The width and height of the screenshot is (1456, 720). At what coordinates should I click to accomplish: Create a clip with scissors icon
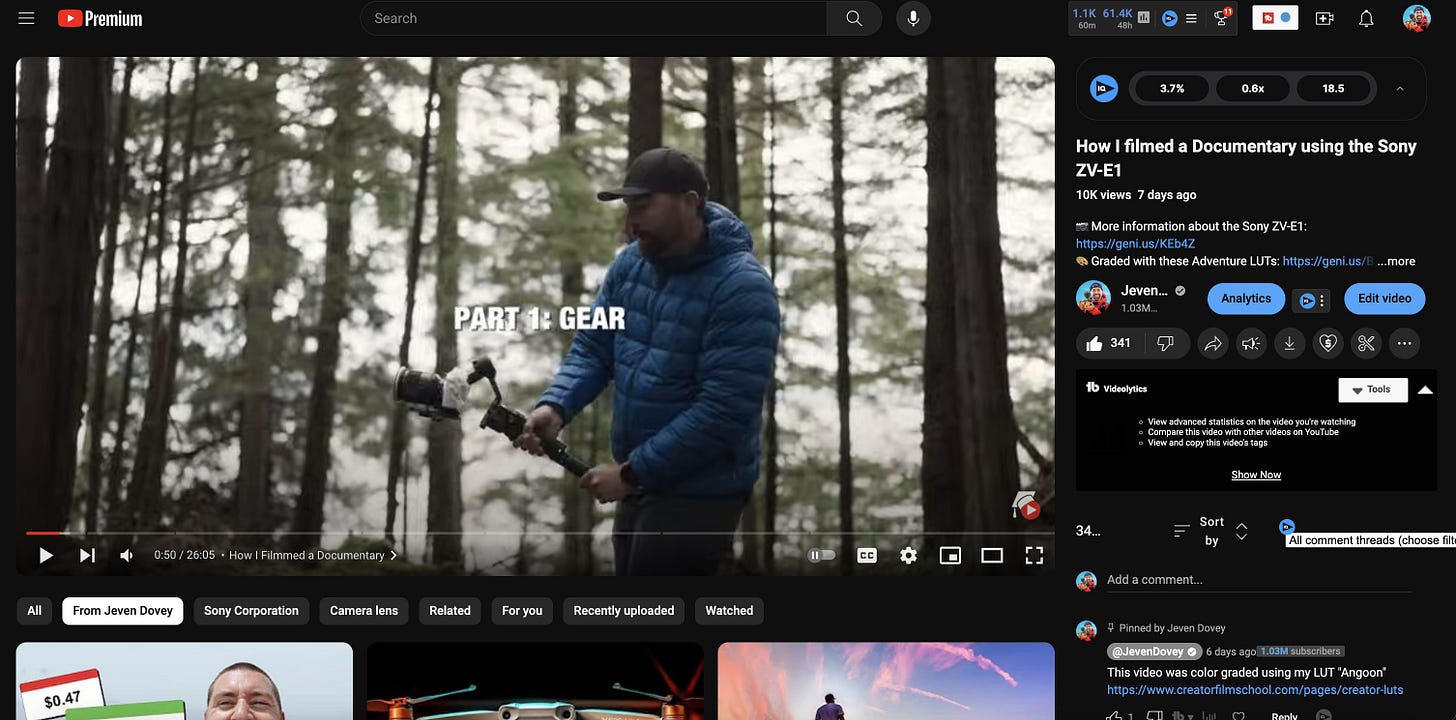point(1366,343)
